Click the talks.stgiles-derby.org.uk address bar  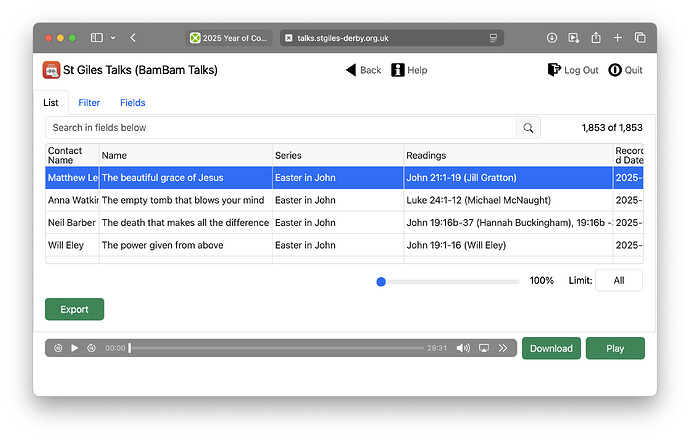pyautogui.click(x=392, y=38)
